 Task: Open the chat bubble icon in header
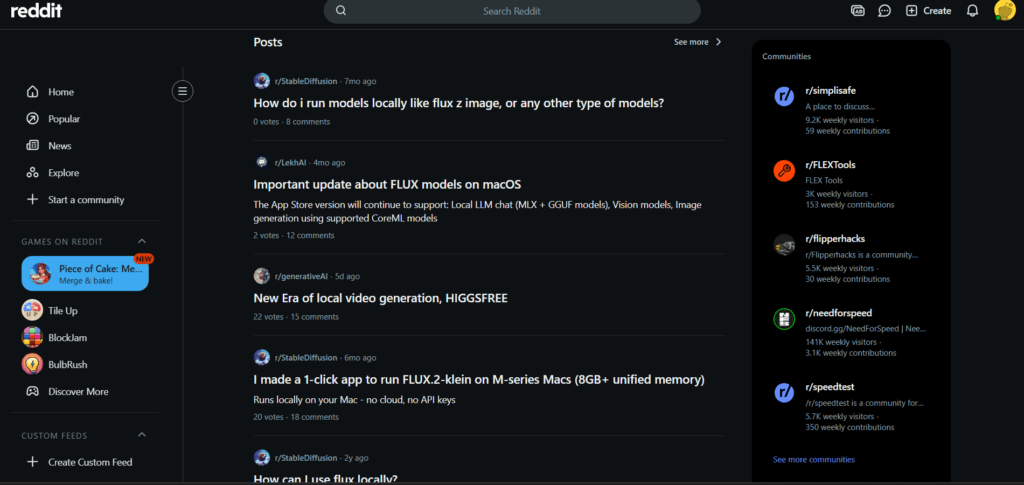(x=884, y=10)
